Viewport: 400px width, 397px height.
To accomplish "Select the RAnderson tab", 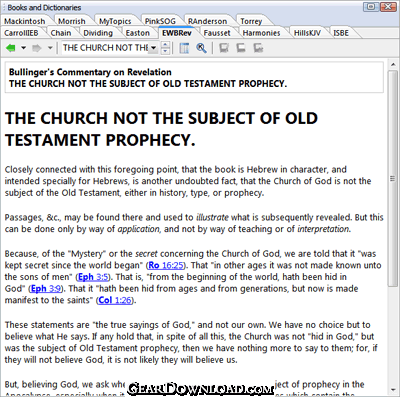I will (207, 21).
